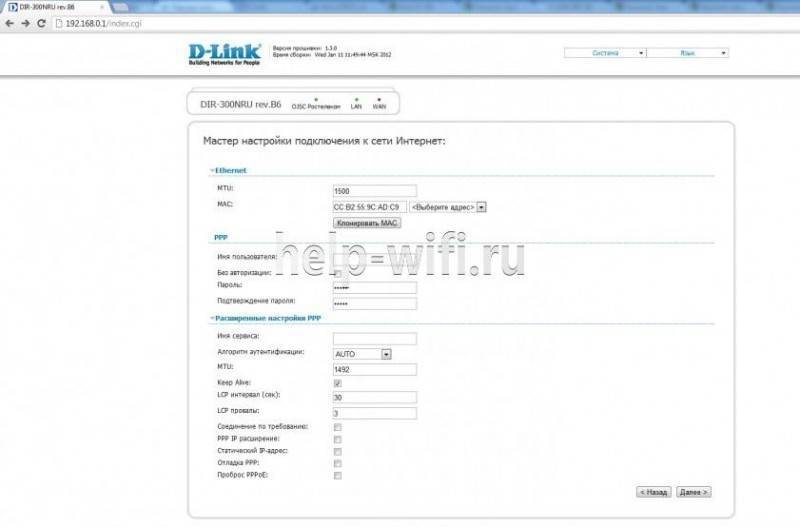Click the WAN status indicator
The width and height of the screenshot is (800, 527).
pyautogui.click(x=379, y=104)
